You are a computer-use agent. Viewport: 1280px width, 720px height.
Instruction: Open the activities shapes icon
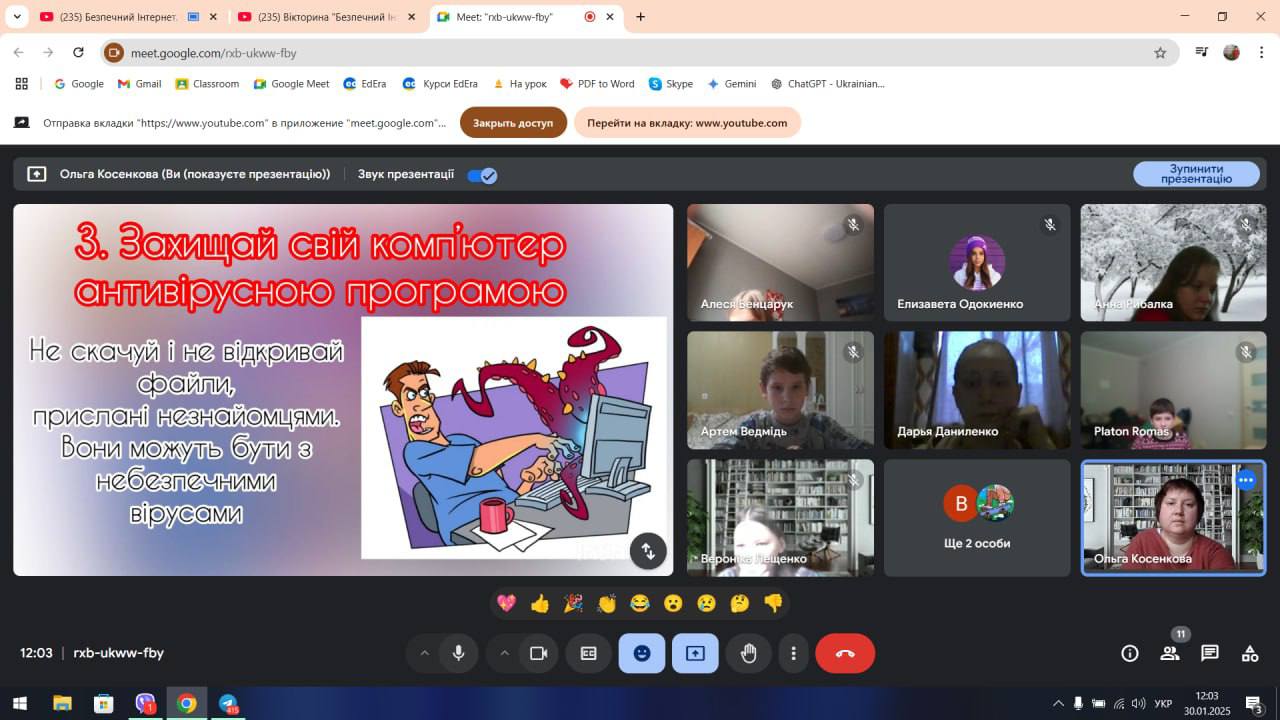pos(1250,653)
